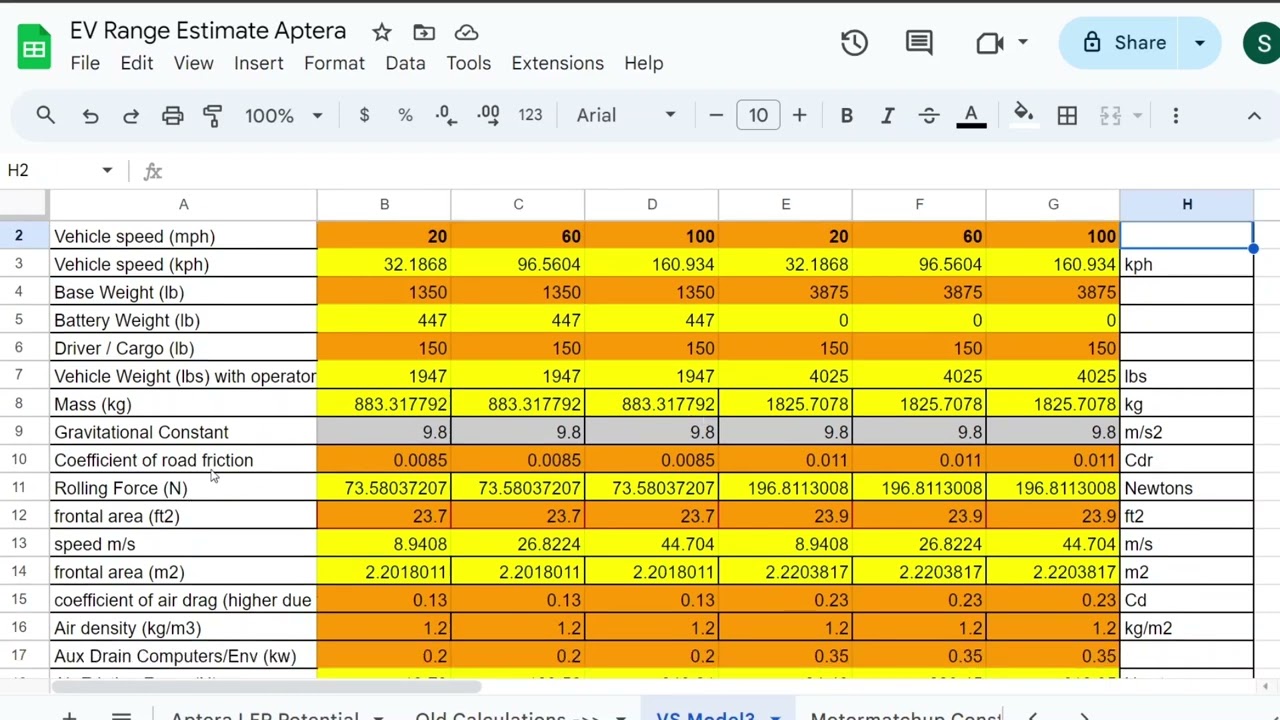This screenshot has width=1280, height=720.
Task: Open the Google Sheets home icon
Action: pyautogui.click(x=34, y=48)
